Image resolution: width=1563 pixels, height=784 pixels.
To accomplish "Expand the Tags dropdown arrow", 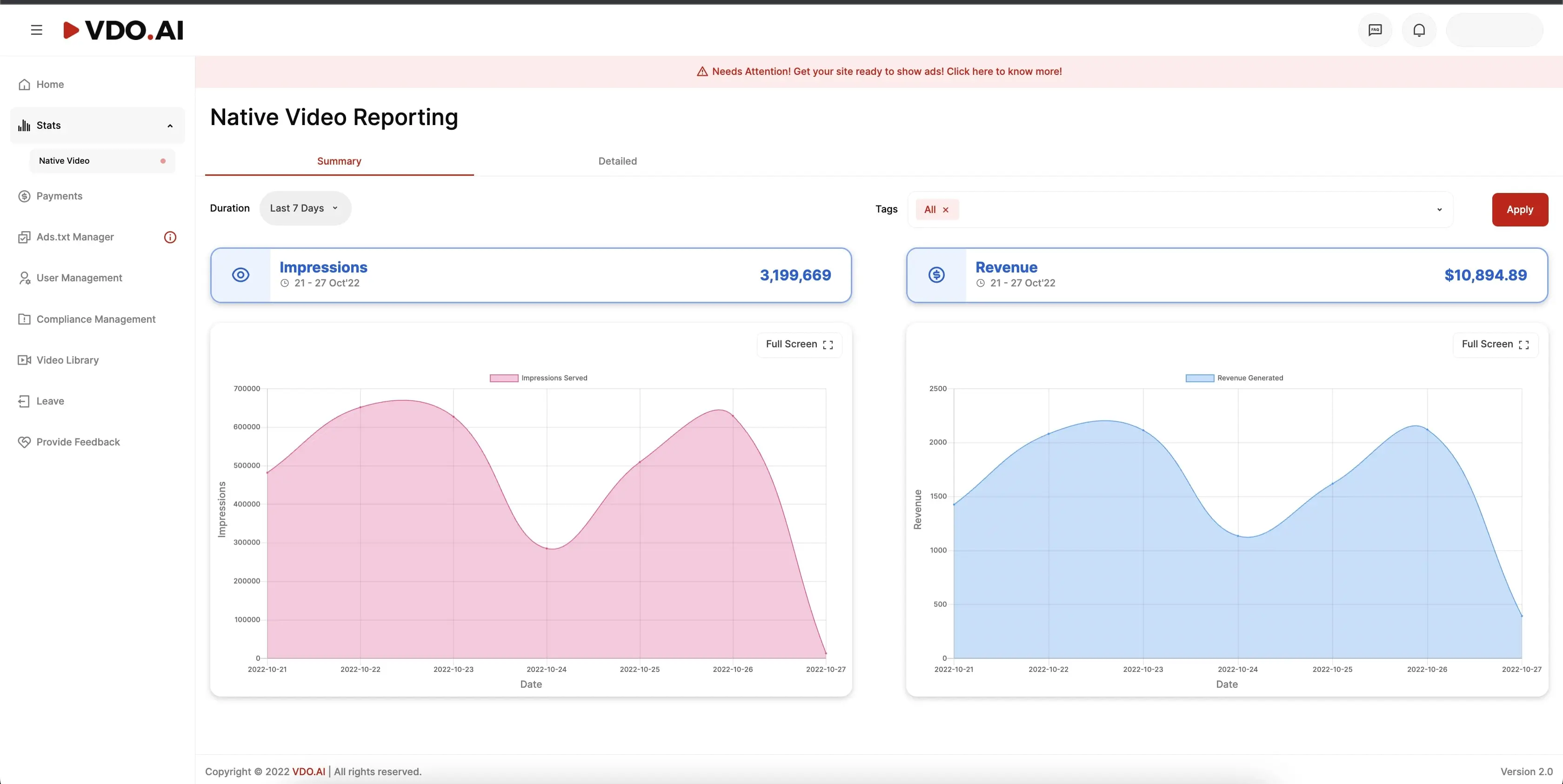I will [x=1439, y=210].
